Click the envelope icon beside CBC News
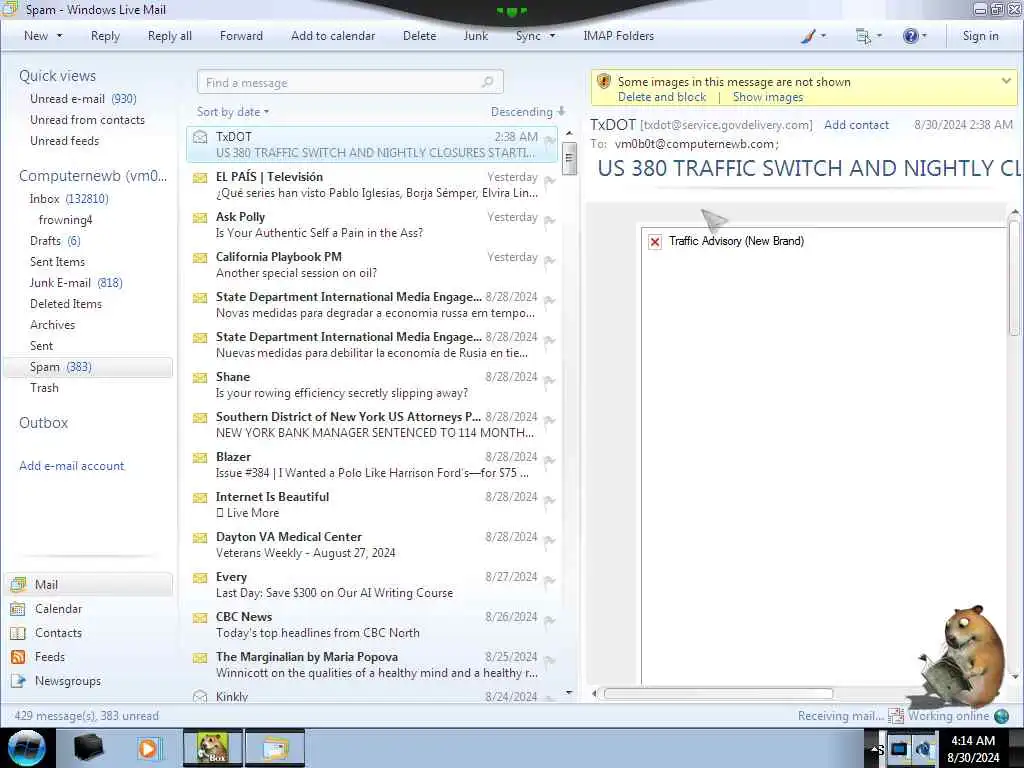Viewport: 1024px width, 768px height. click(x=200, y=616)
